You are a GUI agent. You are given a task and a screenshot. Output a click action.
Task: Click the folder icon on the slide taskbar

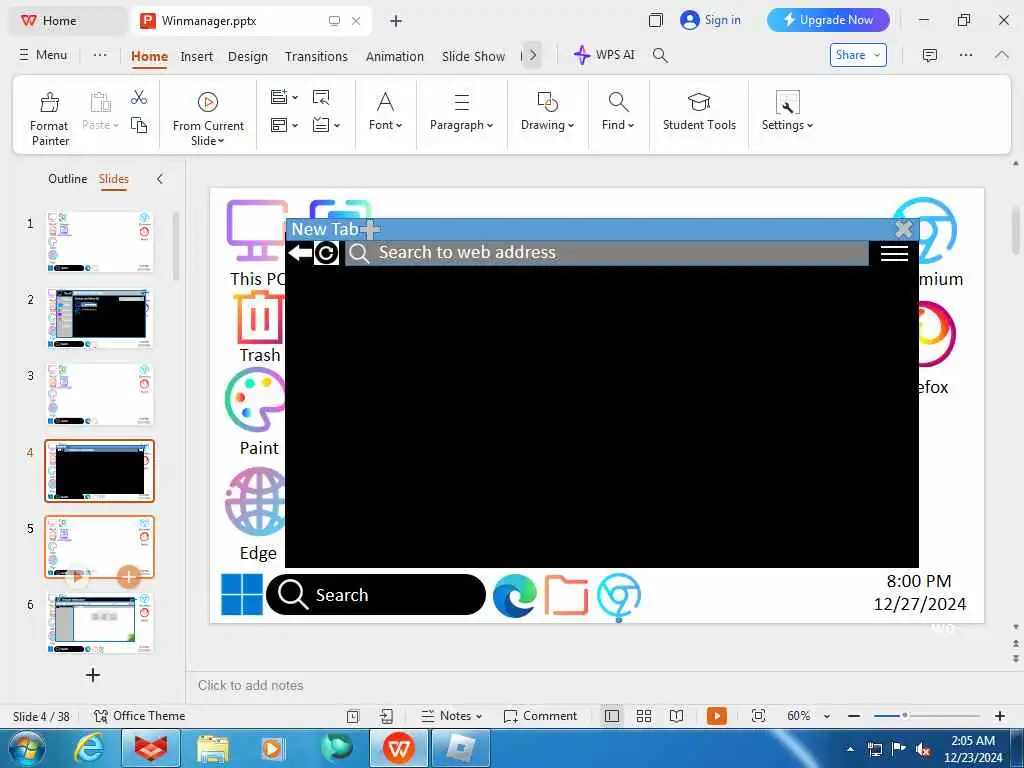click(566, 595)
